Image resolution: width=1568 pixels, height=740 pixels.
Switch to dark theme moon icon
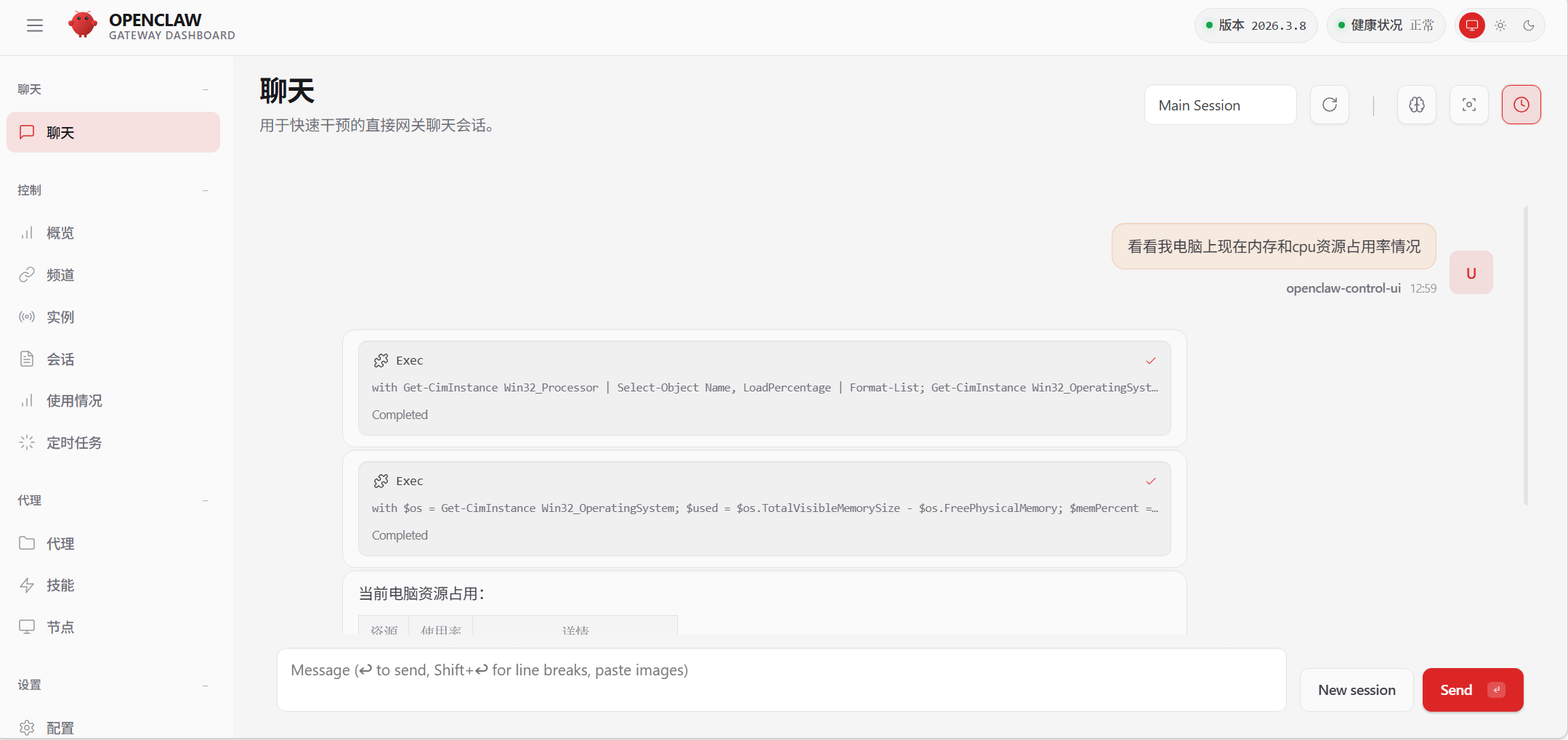pos(1529,25)
